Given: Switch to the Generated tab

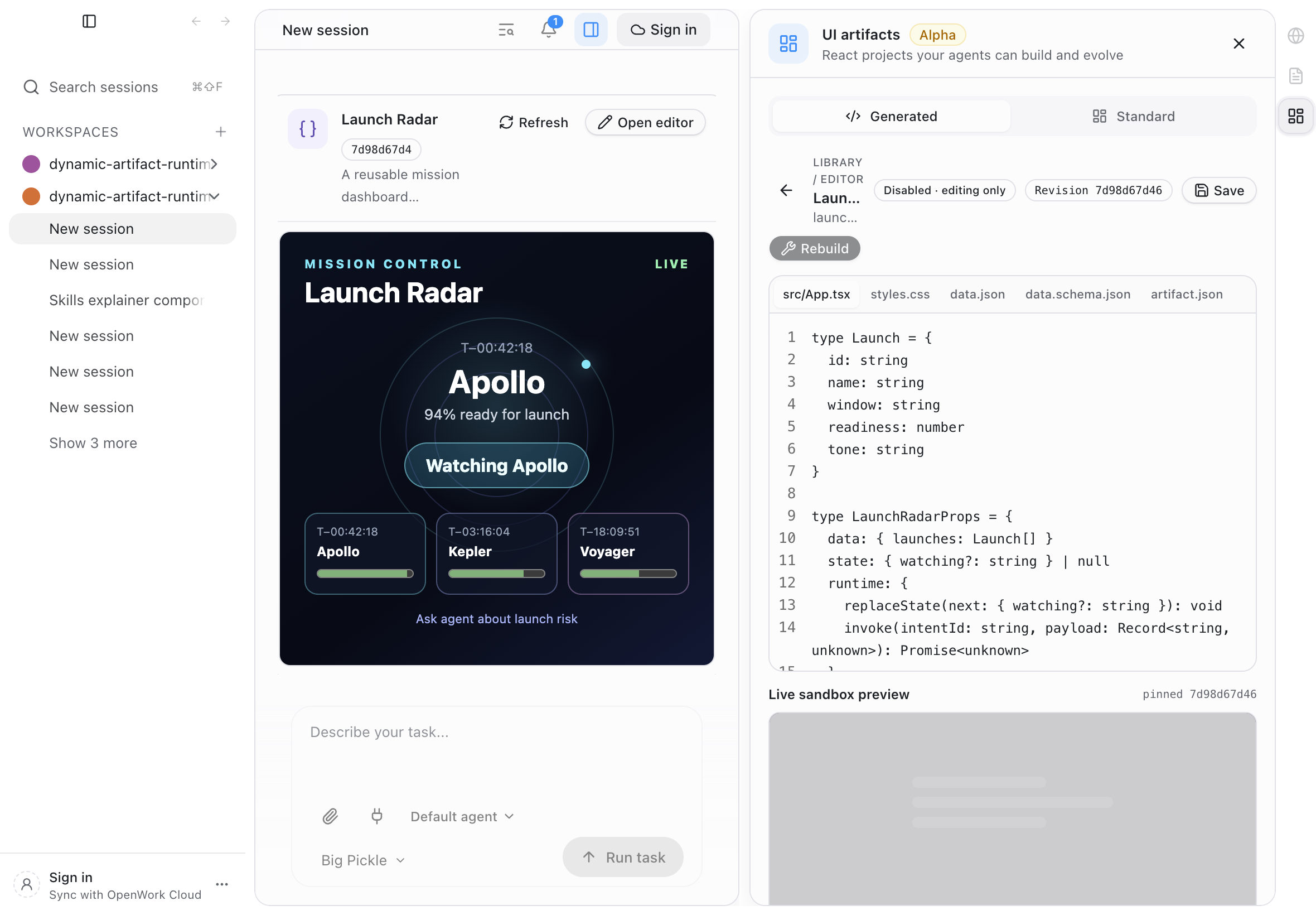Looking at the screenshot, I should tap(891, 117).
